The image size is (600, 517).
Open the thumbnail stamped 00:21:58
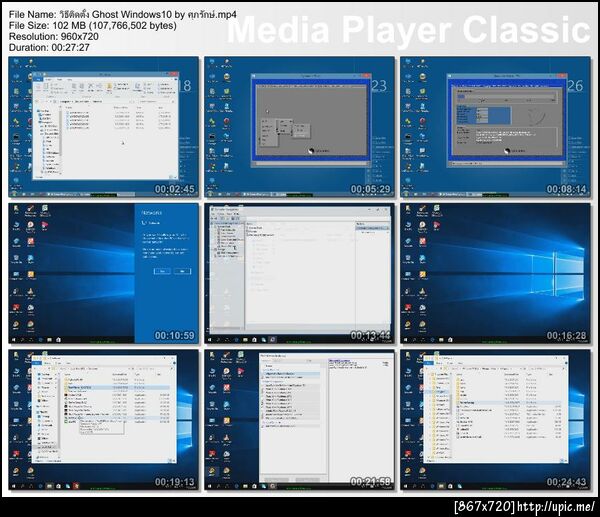[x=300, y=420]
